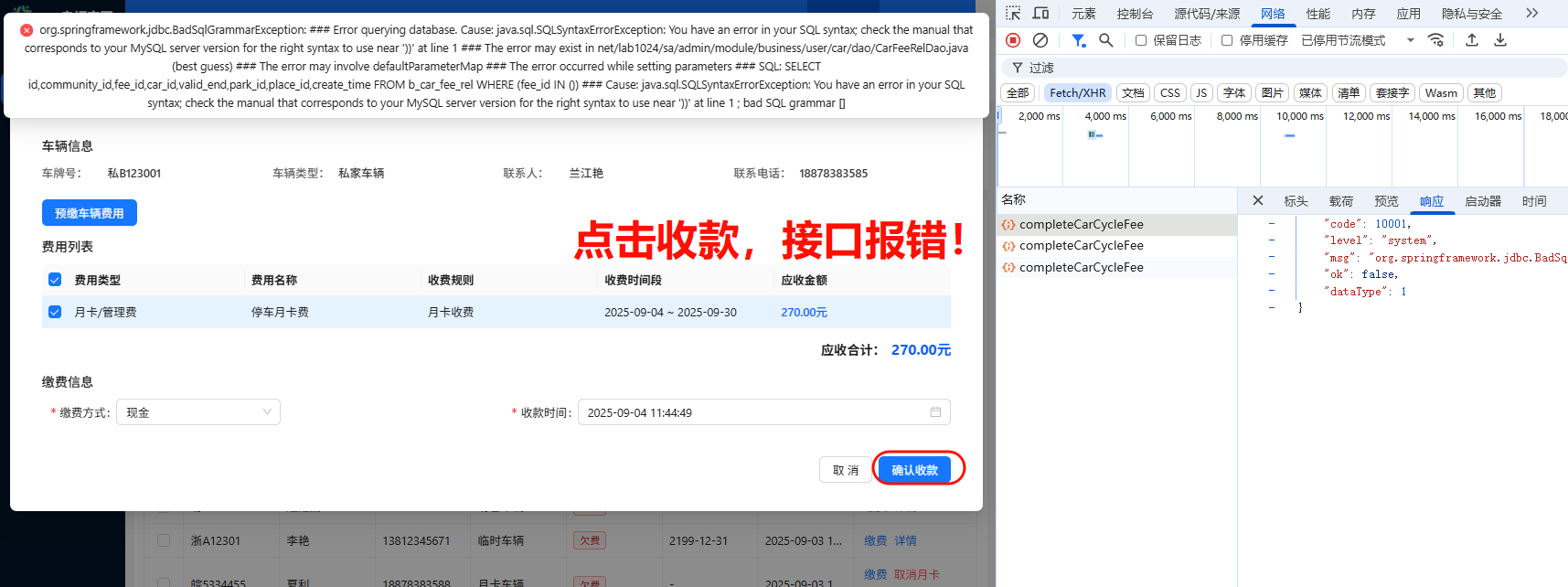Viewport: 1568px width, 587px height.
Task: Close the request details pane X icon
Action: 1258,200
